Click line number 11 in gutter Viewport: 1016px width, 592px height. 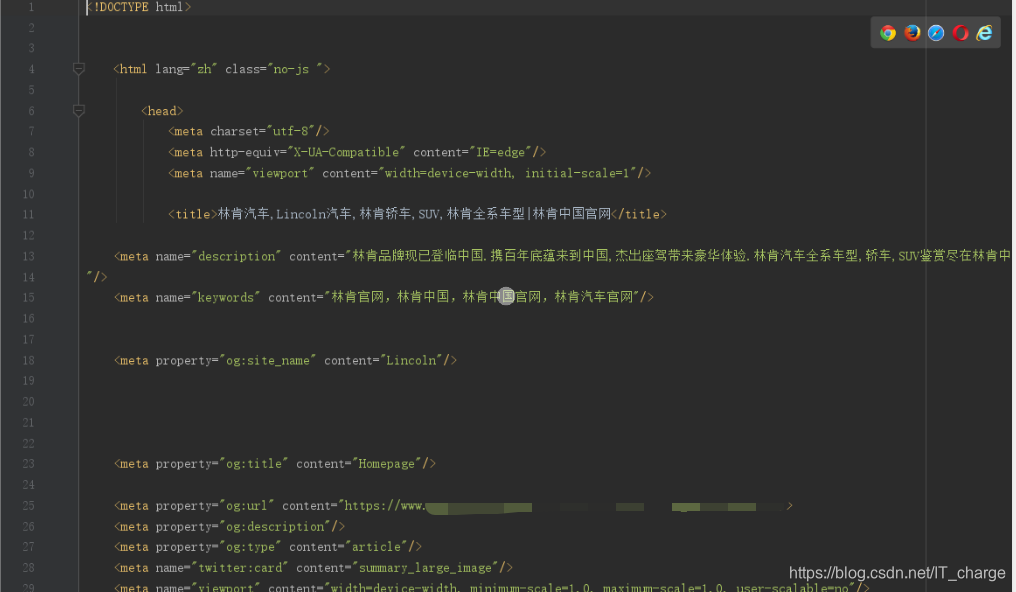pos(28,214)
